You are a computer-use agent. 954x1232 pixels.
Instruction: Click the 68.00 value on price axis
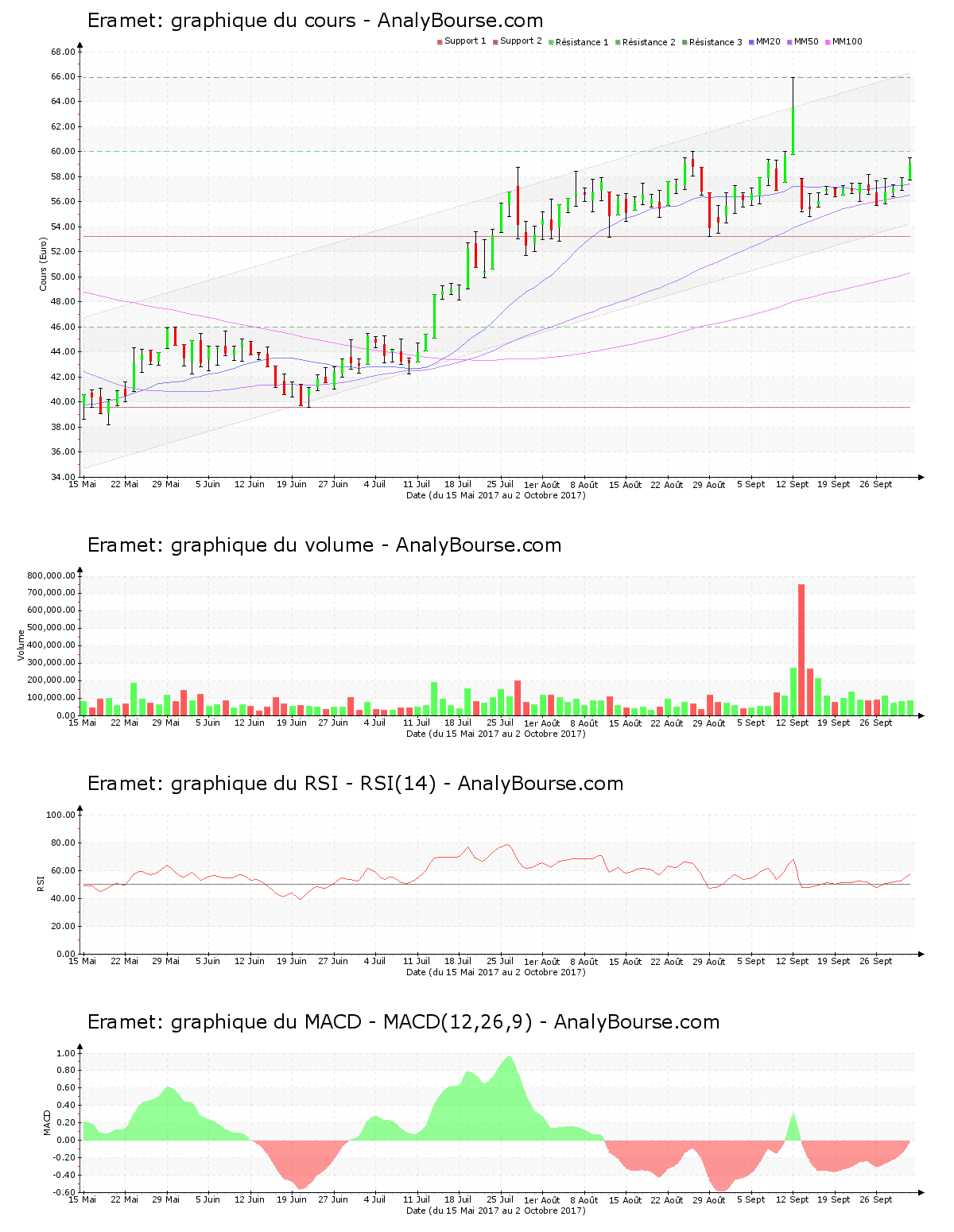point(63,52)
